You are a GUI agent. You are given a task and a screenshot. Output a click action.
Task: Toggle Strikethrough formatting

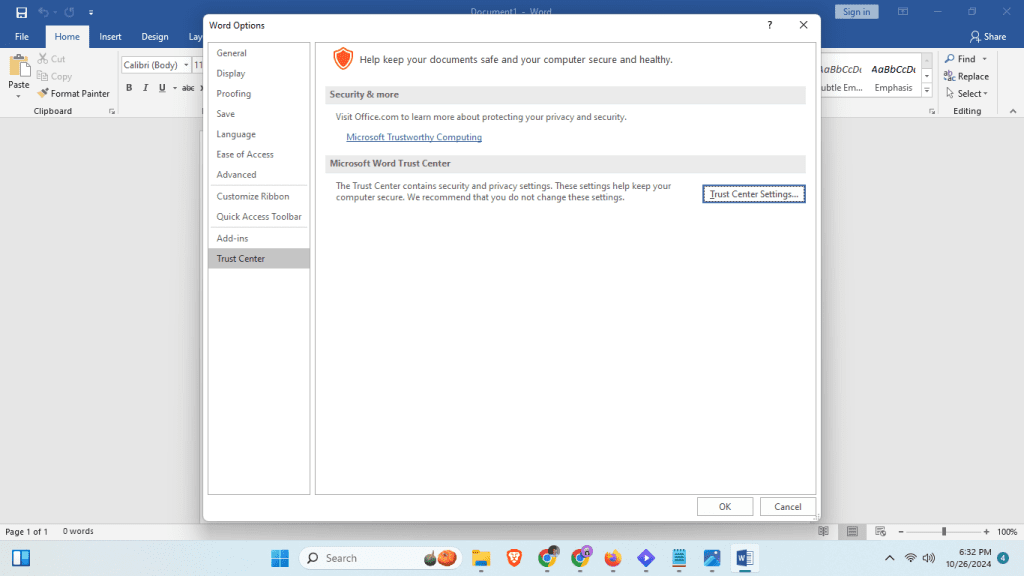[188, 88]
